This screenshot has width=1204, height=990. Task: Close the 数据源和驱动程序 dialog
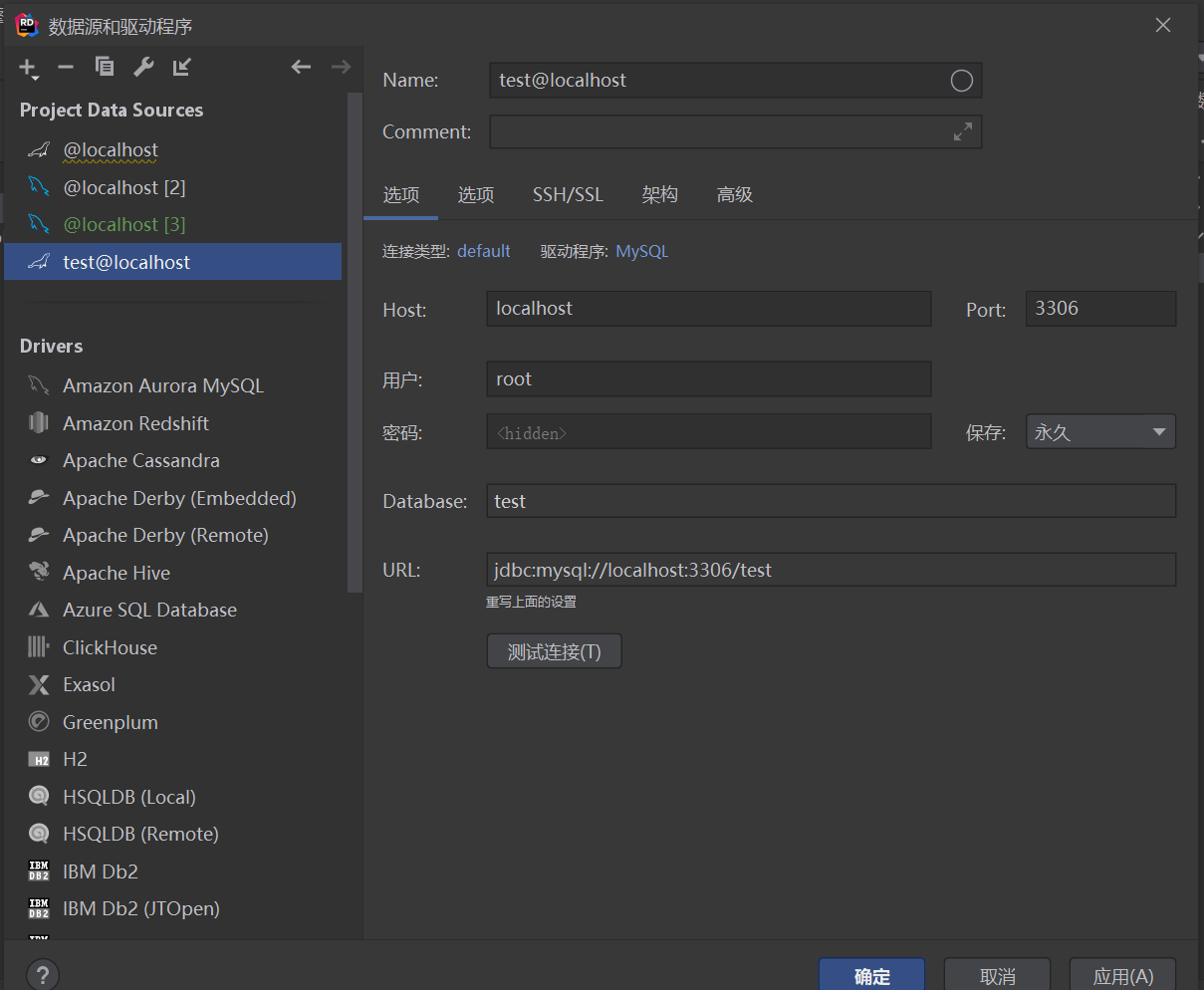pyautogui.click(x=1163, y=25)
